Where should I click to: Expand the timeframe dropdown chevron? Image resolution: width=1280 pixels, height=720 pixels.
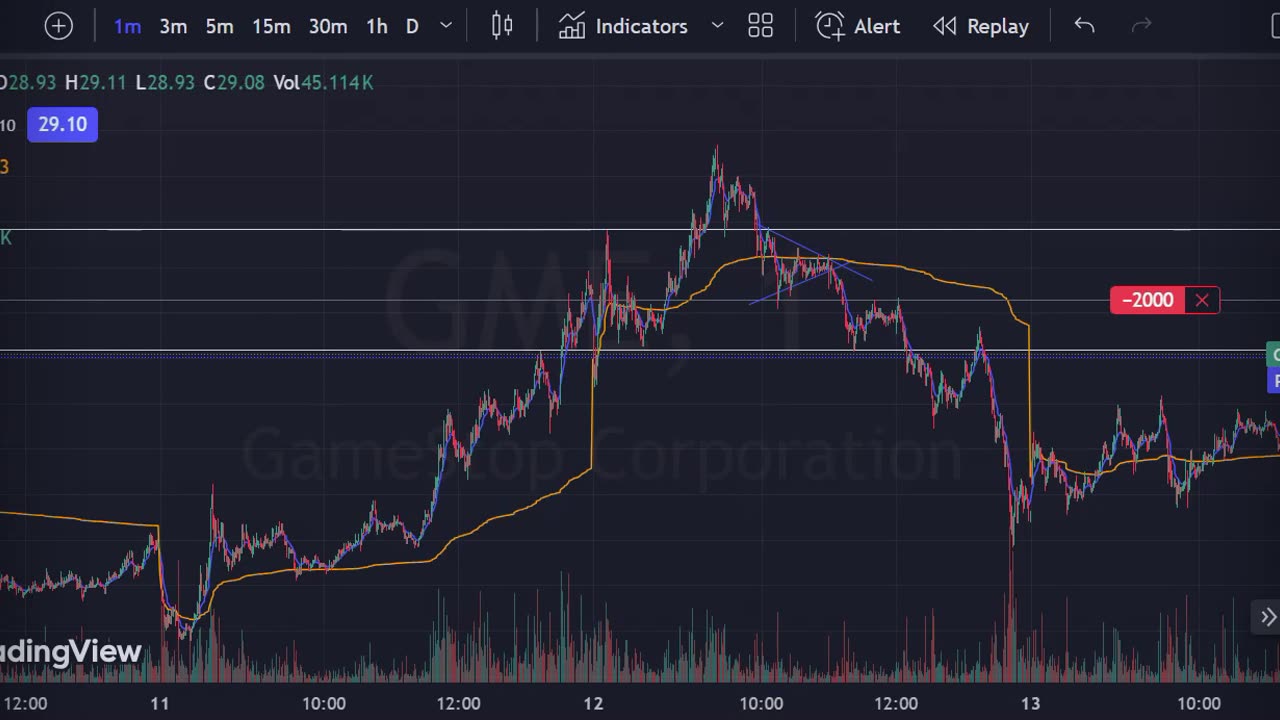coord(446,26)
